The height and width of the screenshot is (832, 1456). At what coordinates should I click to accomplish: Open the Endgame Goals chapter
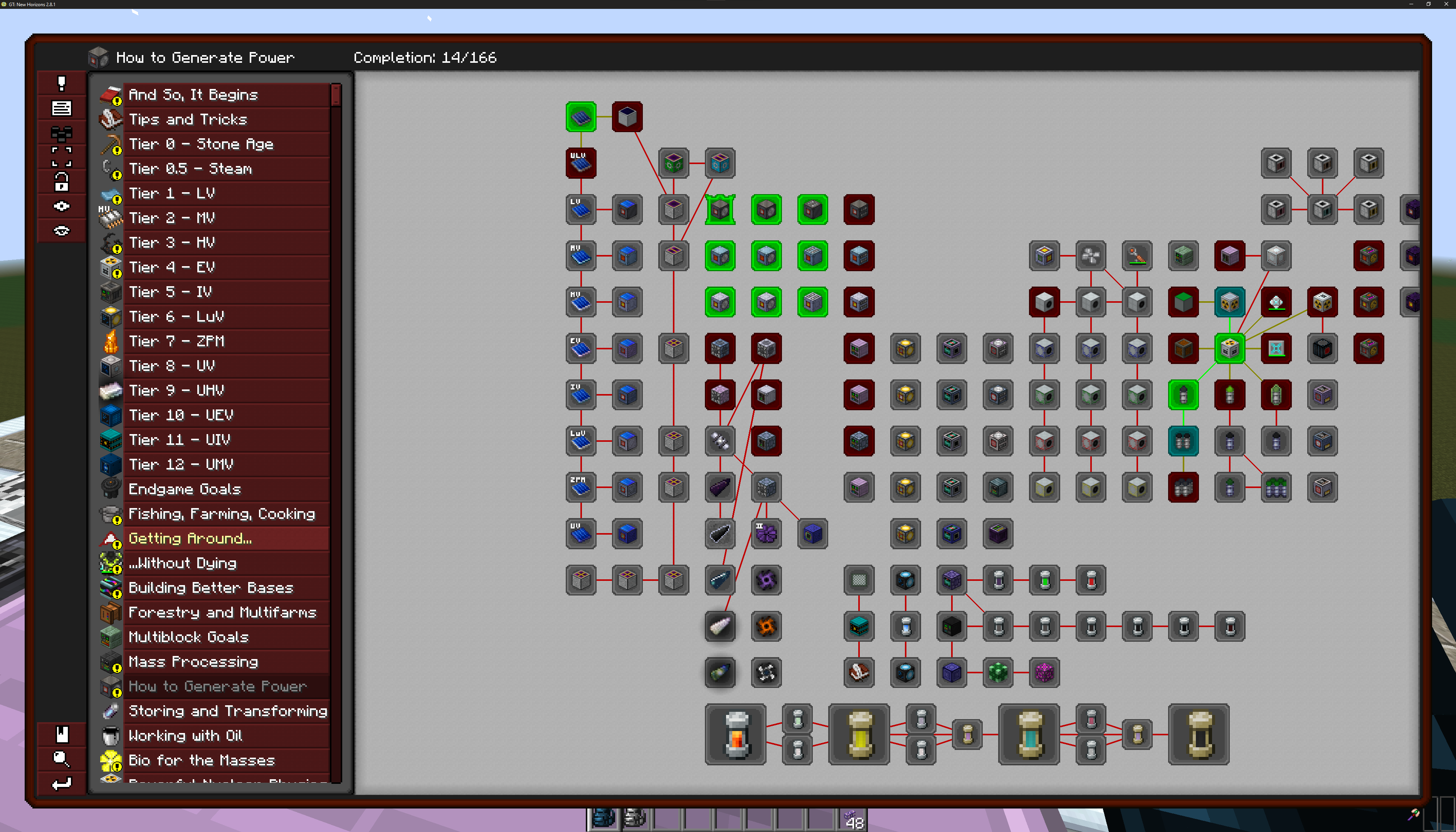coord(185,489)
